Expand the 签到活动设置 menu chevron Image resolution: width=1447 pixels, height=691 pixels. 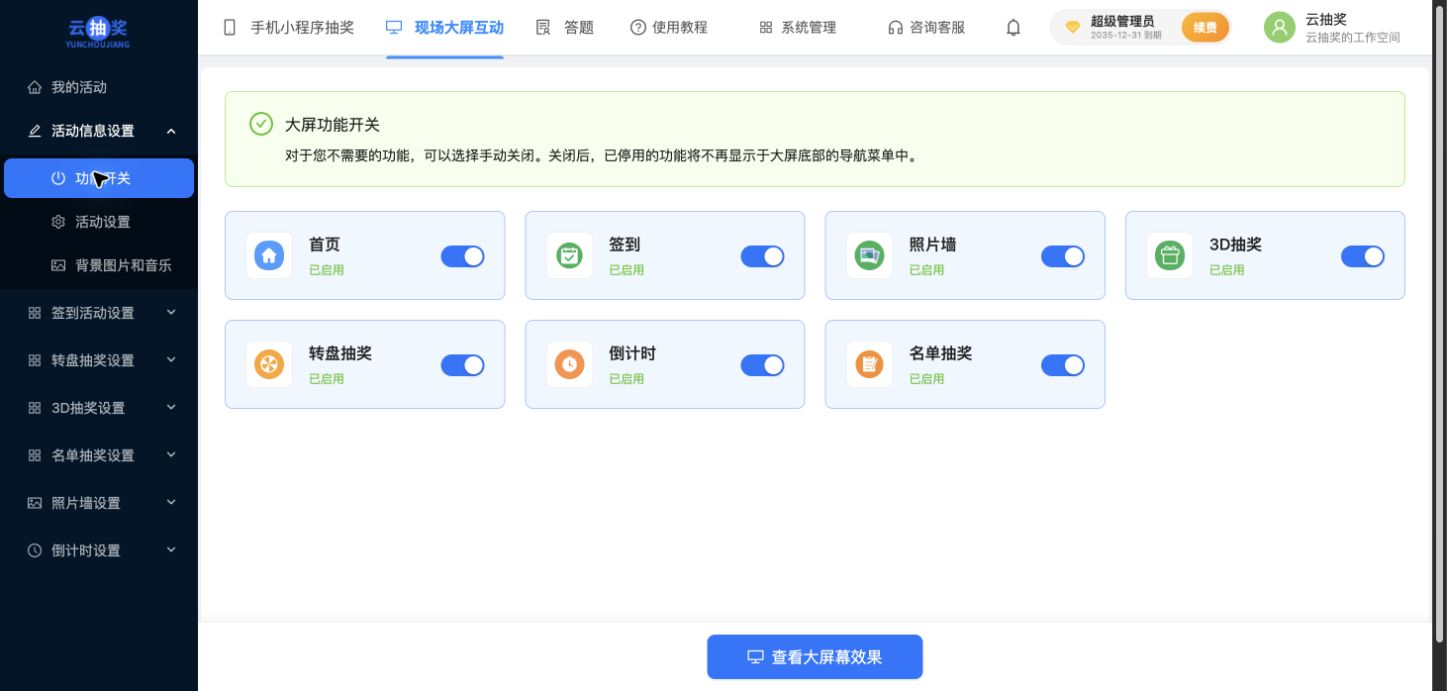coord(171,312)
